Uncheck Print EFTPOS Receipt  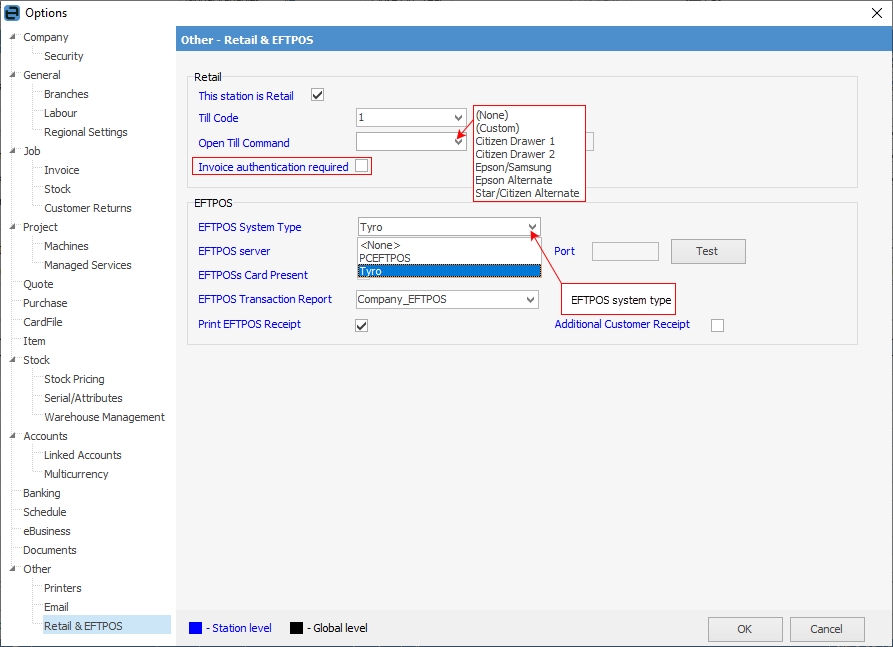point(362,325)
